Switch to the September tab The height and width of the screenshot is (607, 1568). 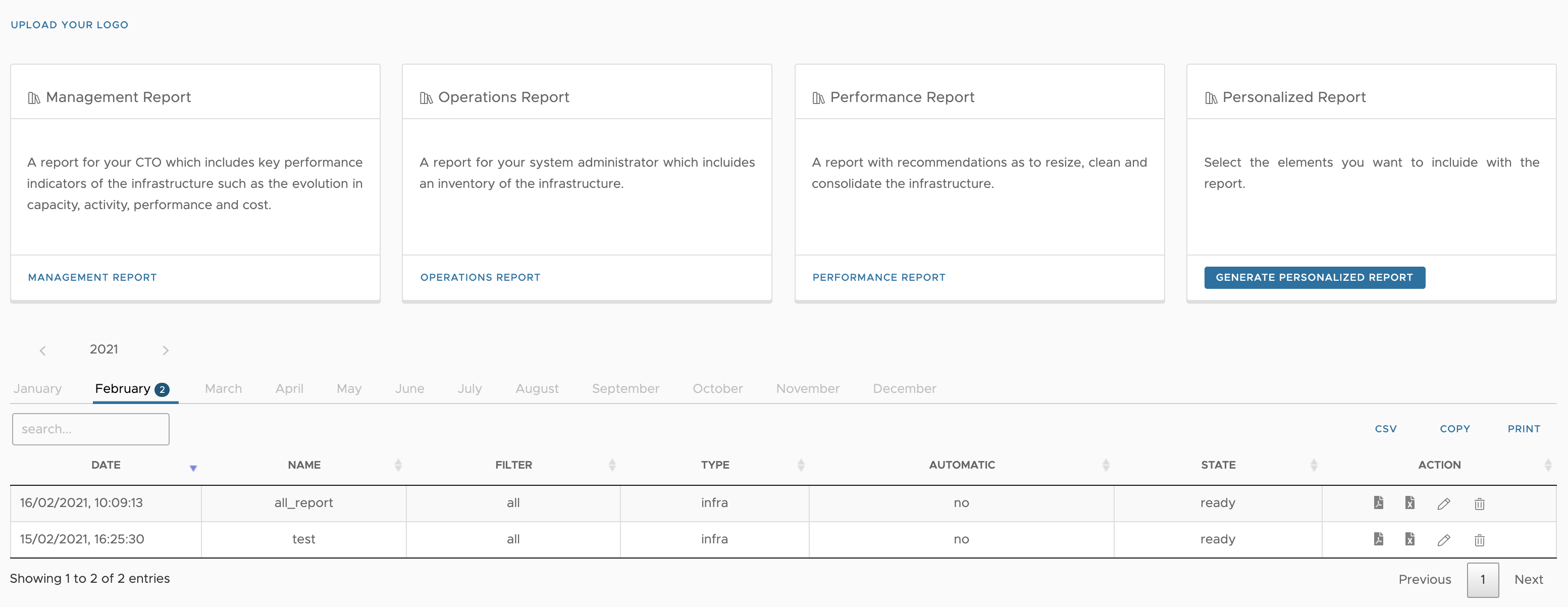point(626,388)
